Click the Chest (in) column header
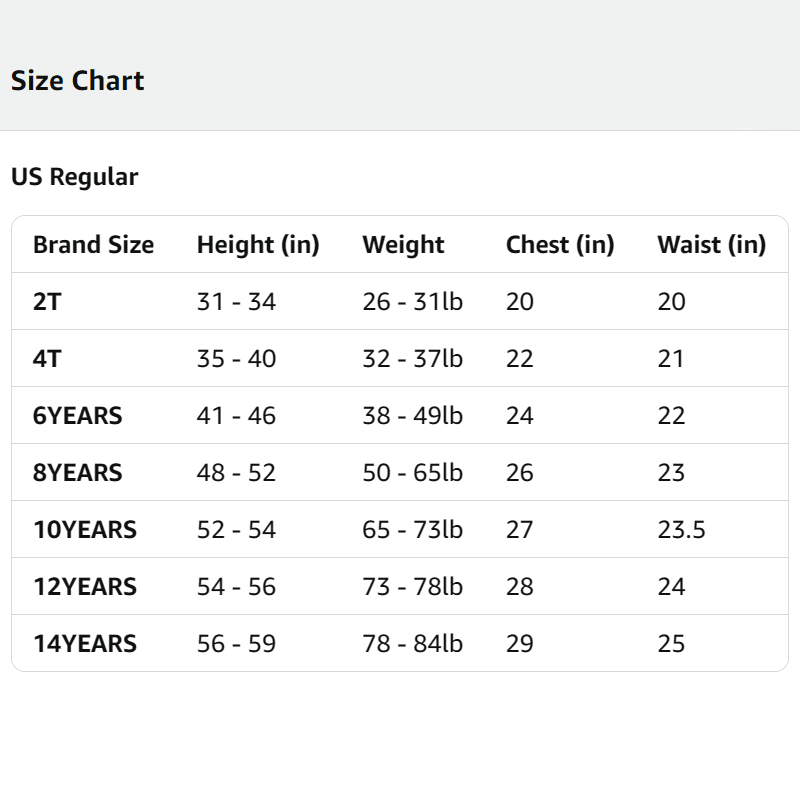800x800 pixels. point(559,245)
